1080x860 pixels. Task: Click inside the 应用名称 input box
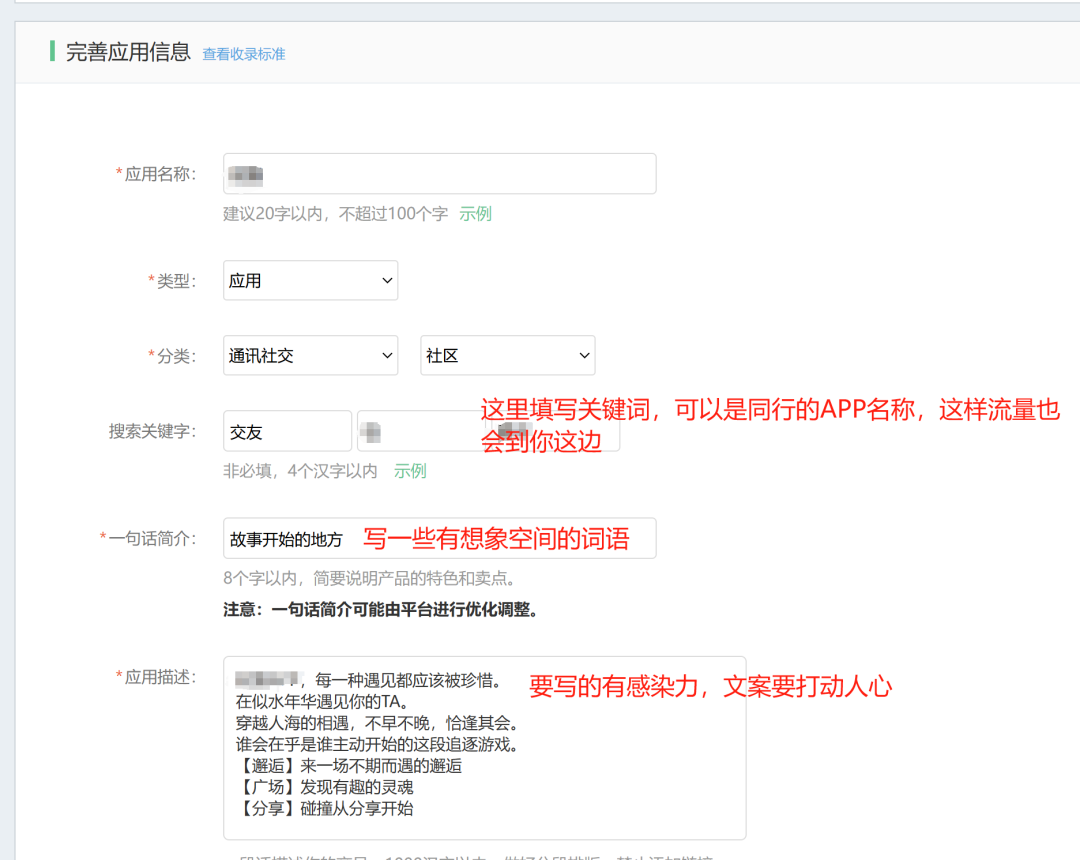438,173
